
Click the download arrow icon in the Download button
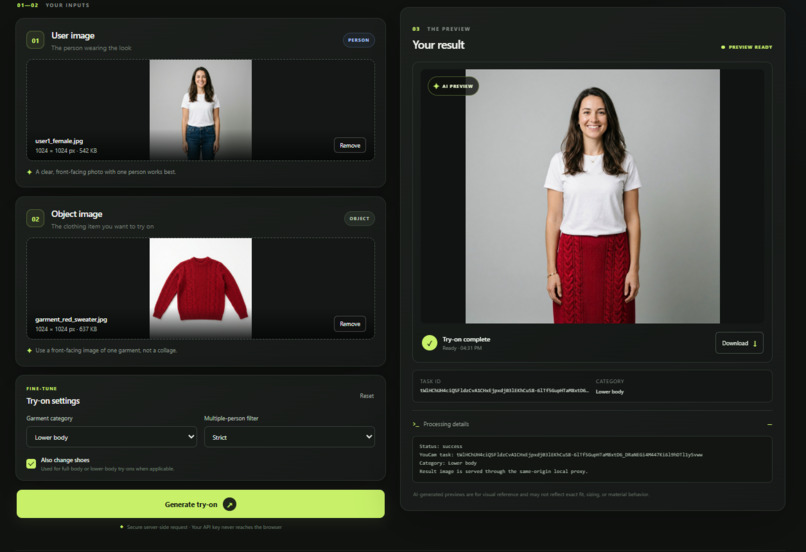pyautogui.click(x=755, y=343)
